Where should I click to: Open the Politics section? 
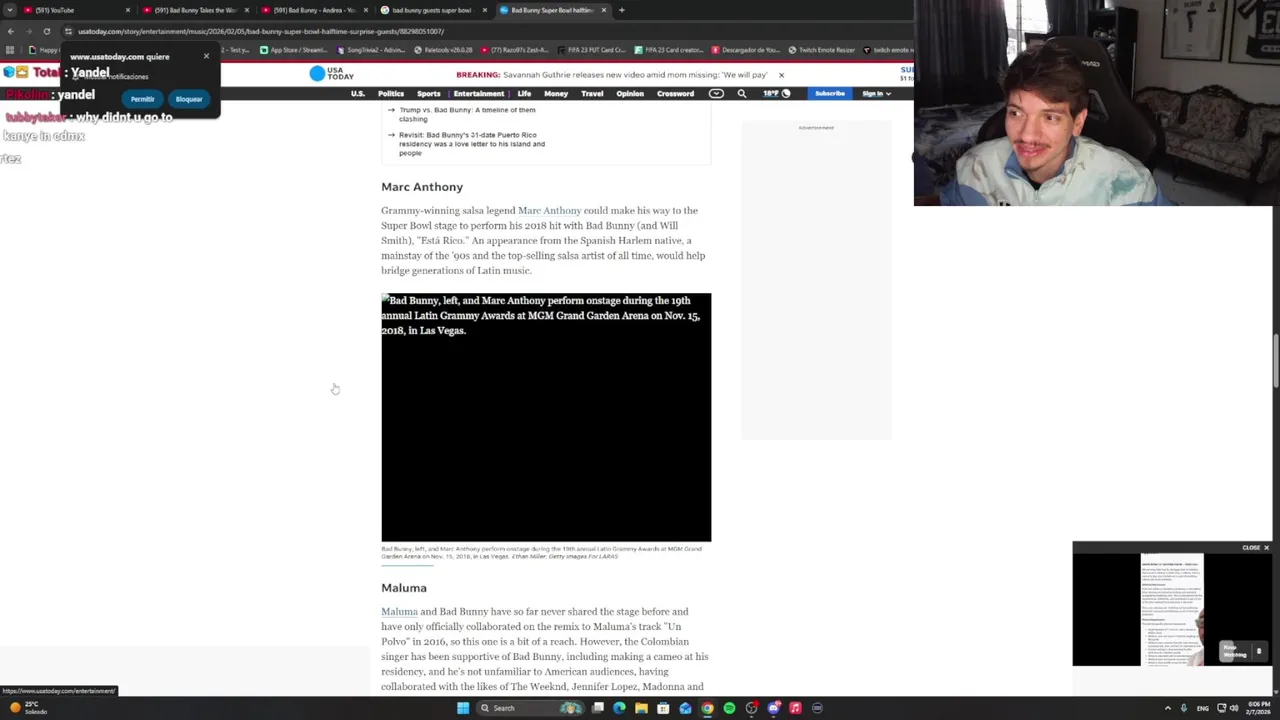391,94
